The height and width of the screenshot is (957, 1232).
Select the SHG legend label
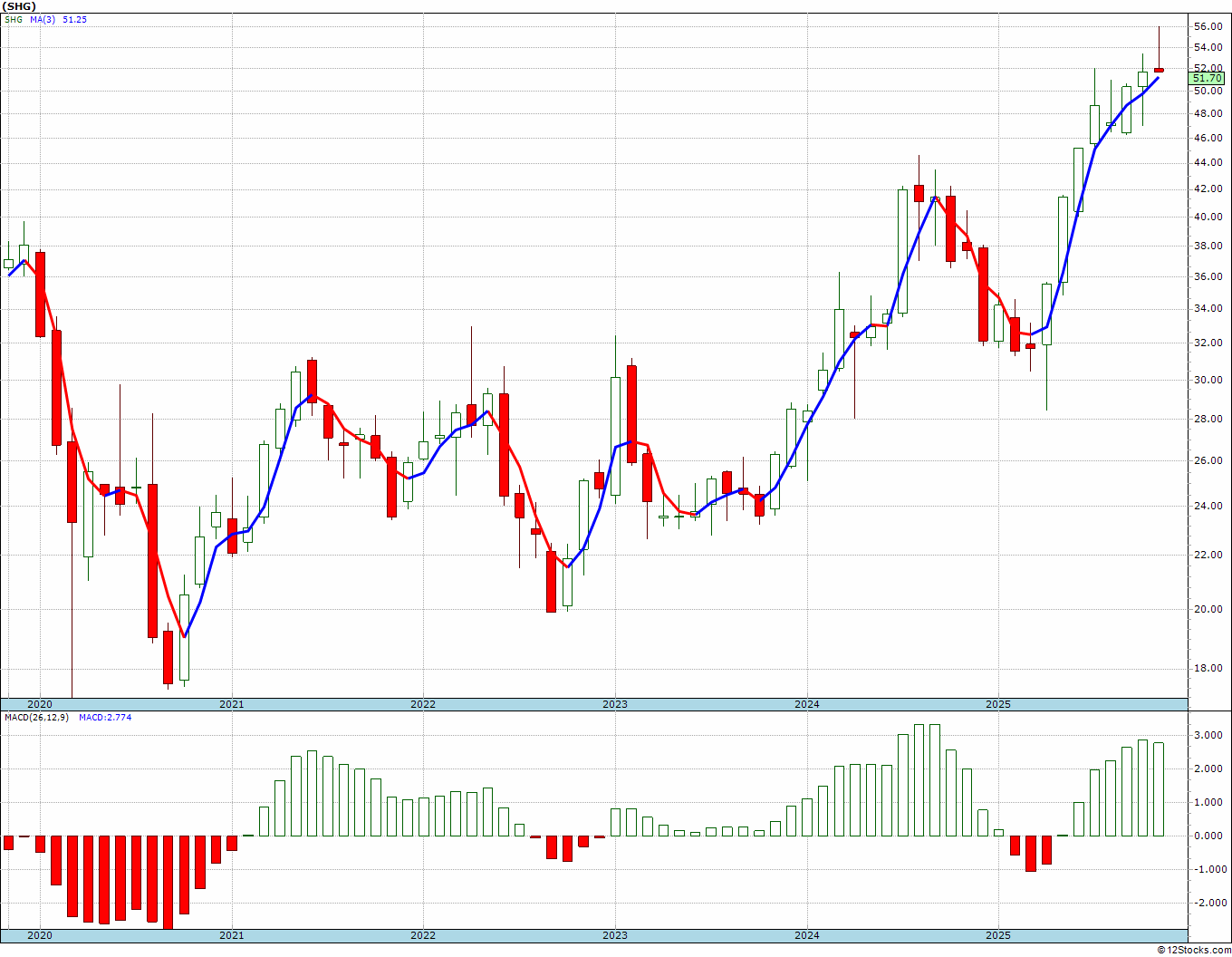[13, 19]
